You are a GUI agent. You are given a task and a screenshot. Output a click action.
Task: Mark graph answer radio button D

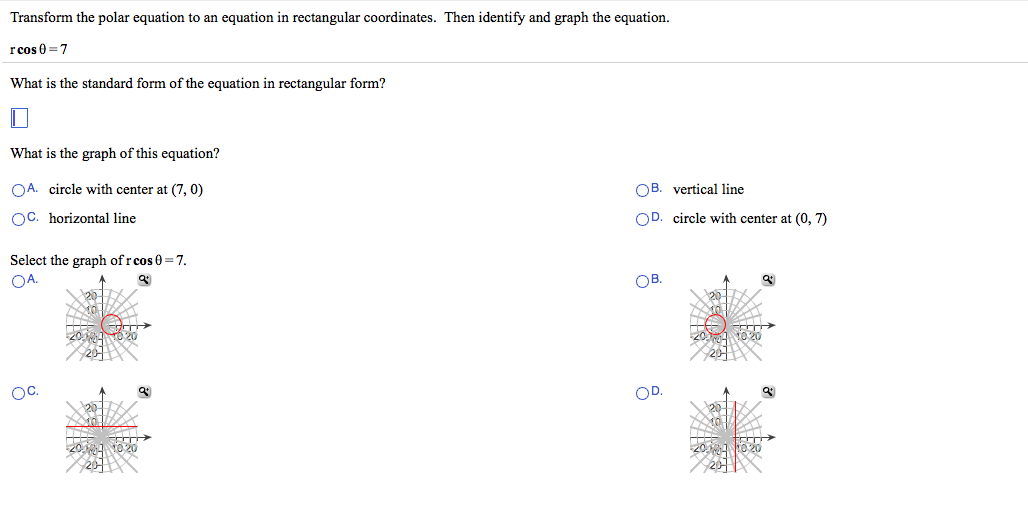click(642, 392)
